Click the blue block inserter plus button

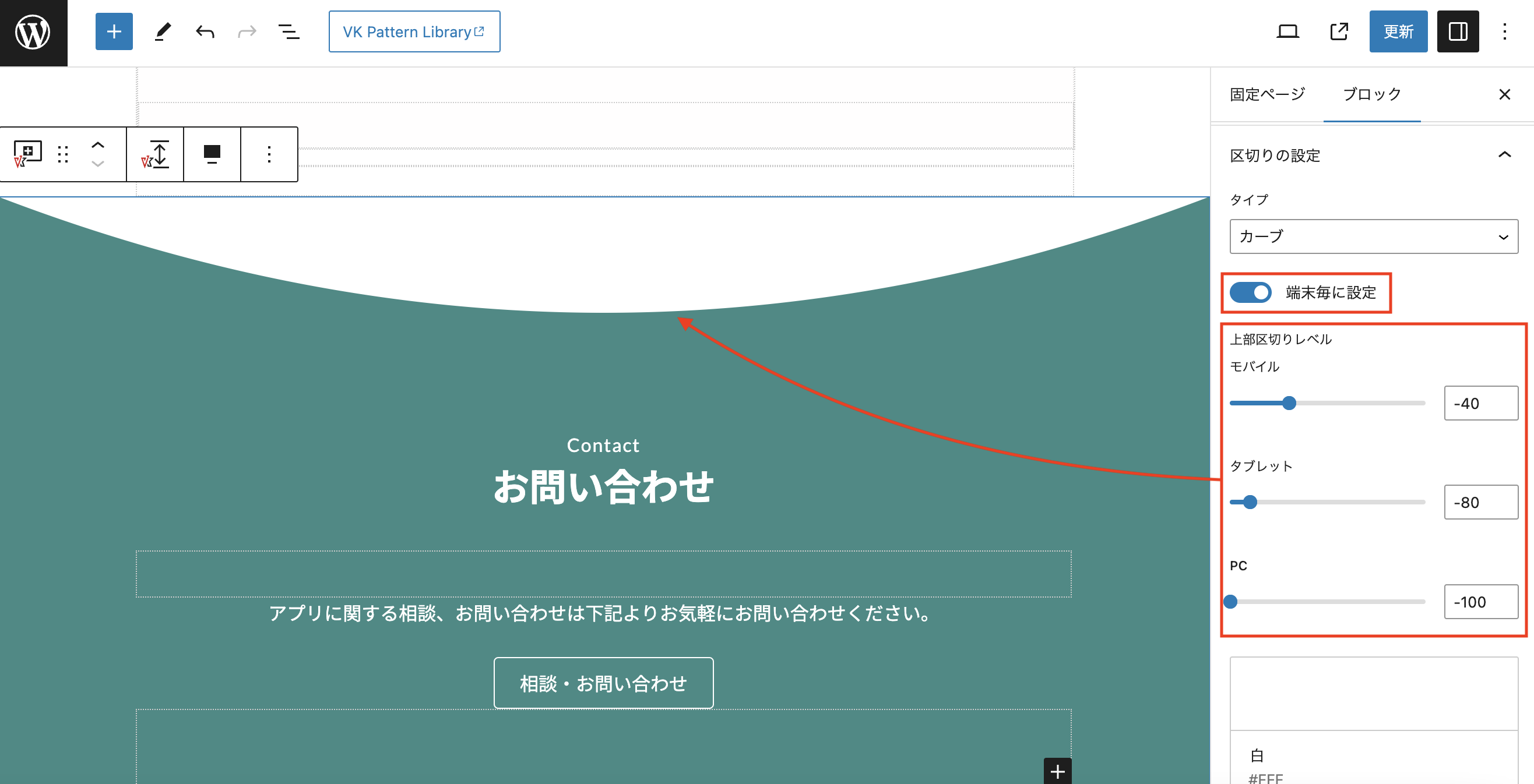tap(114, 31)
